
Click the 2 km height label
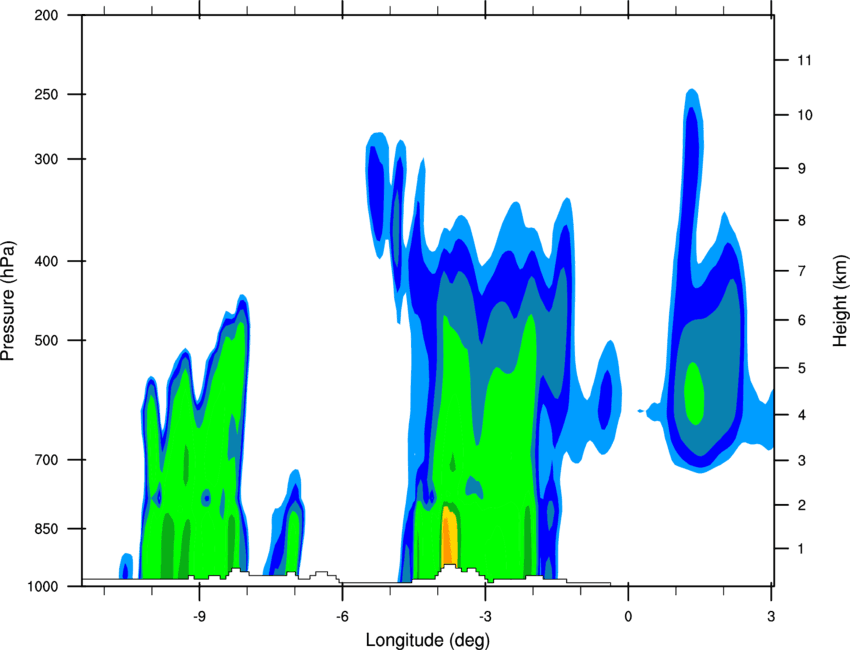[x=801, y=505]
